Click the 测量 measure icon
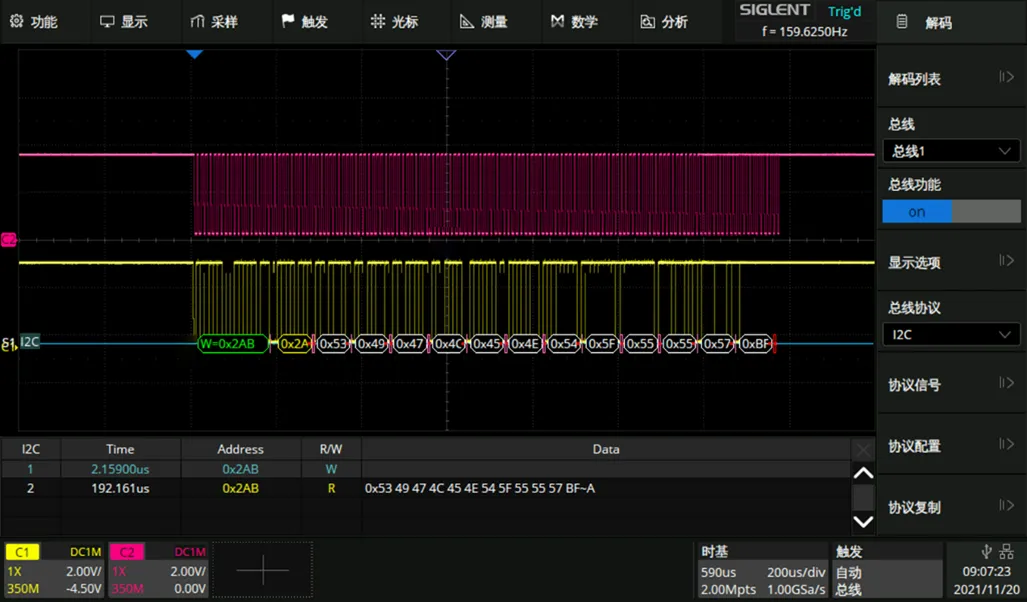 click(x=467, y=21)
